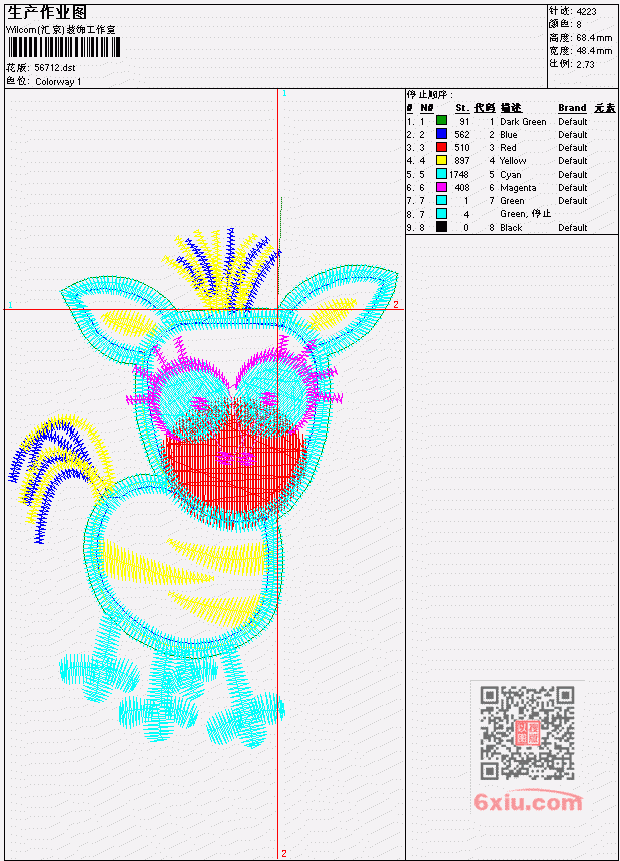The image size is (620, 861).
Task: Select the Magenta color swatch
Action: click(441, 187)
